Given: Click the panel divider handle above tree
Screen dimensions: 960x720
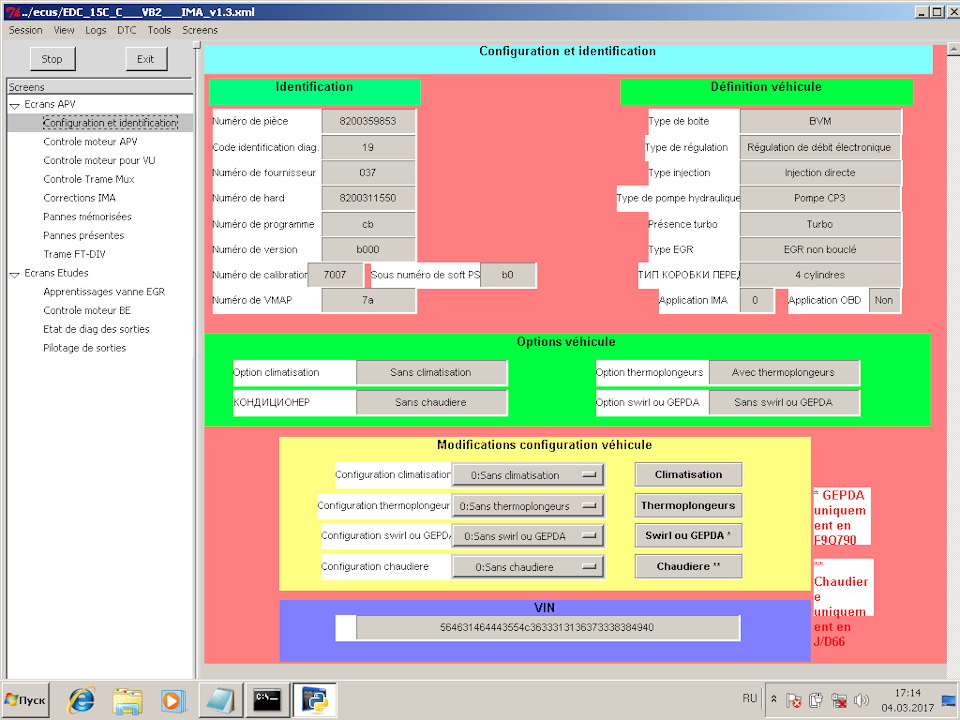Looking at the screenshot, I should (x=197, y=45).
